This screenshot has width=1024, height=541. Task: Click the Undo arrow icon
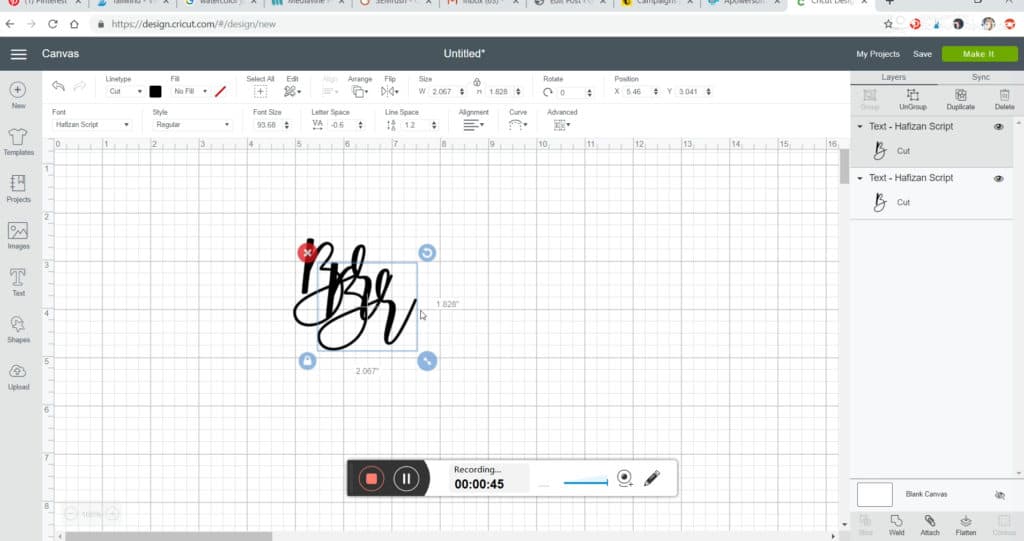click(x=59, y=87)
